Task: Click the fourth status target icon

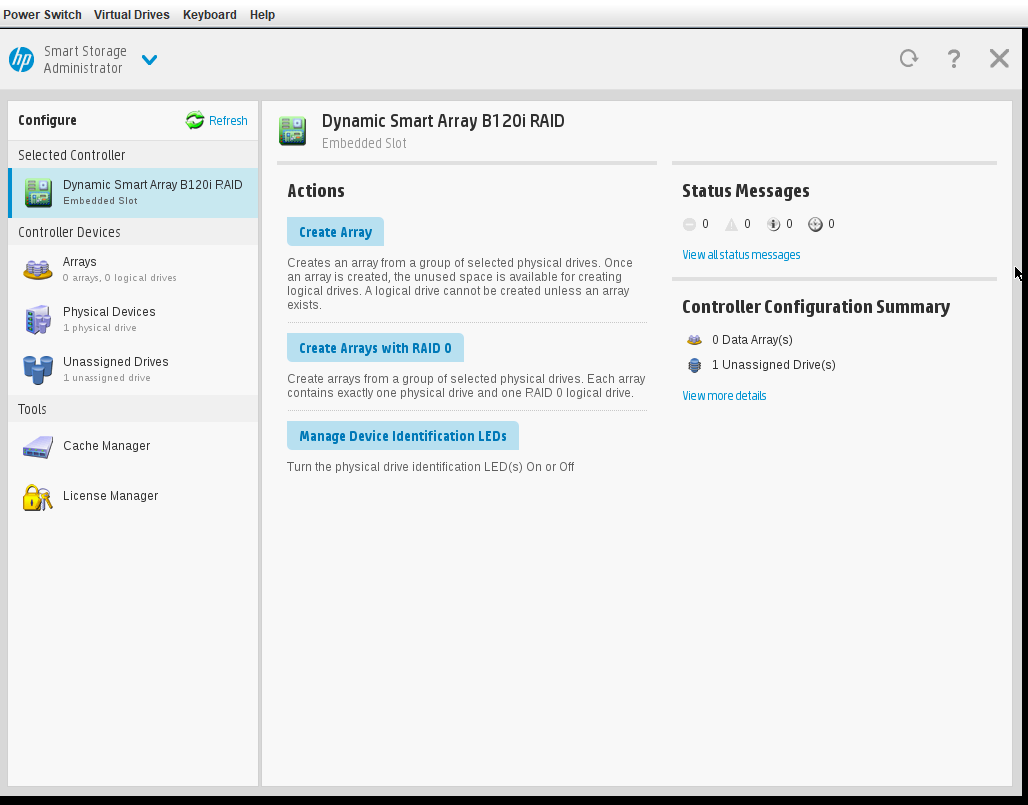Action: tap(815, 225)
